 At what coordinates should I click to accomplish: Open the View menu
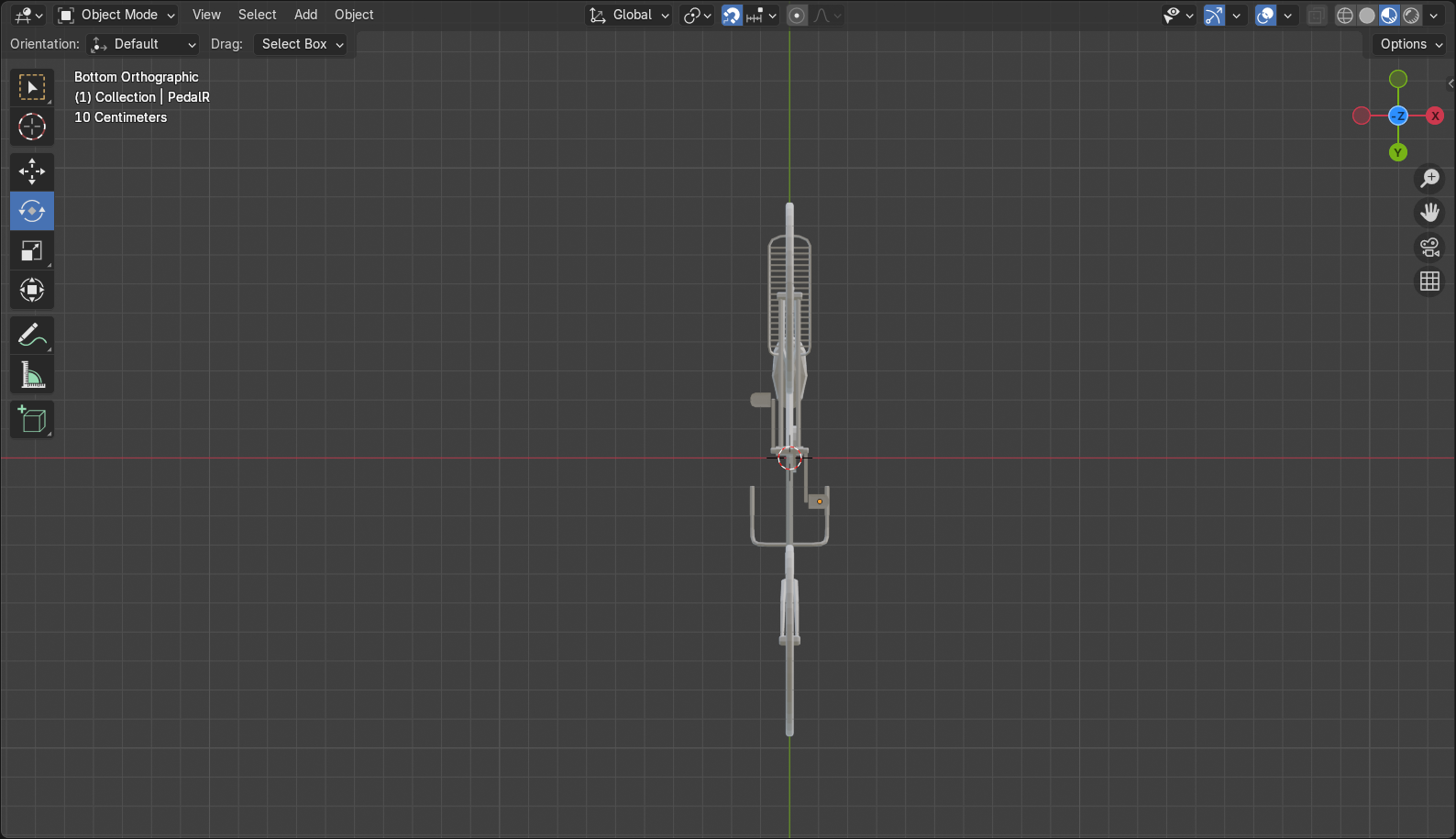pos(206,15)
